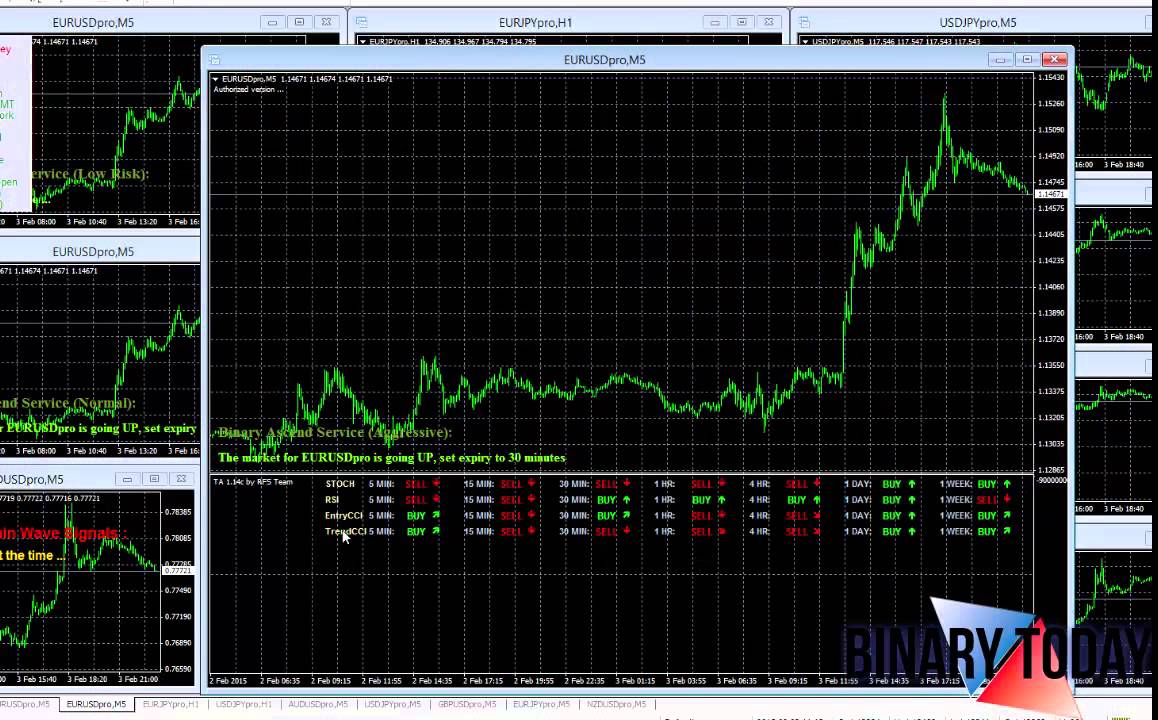The height and width of the screenshot is (720, 1158).
Task: Click the EURJPYpro,H1 window system icon
Action: click(361, 22)
